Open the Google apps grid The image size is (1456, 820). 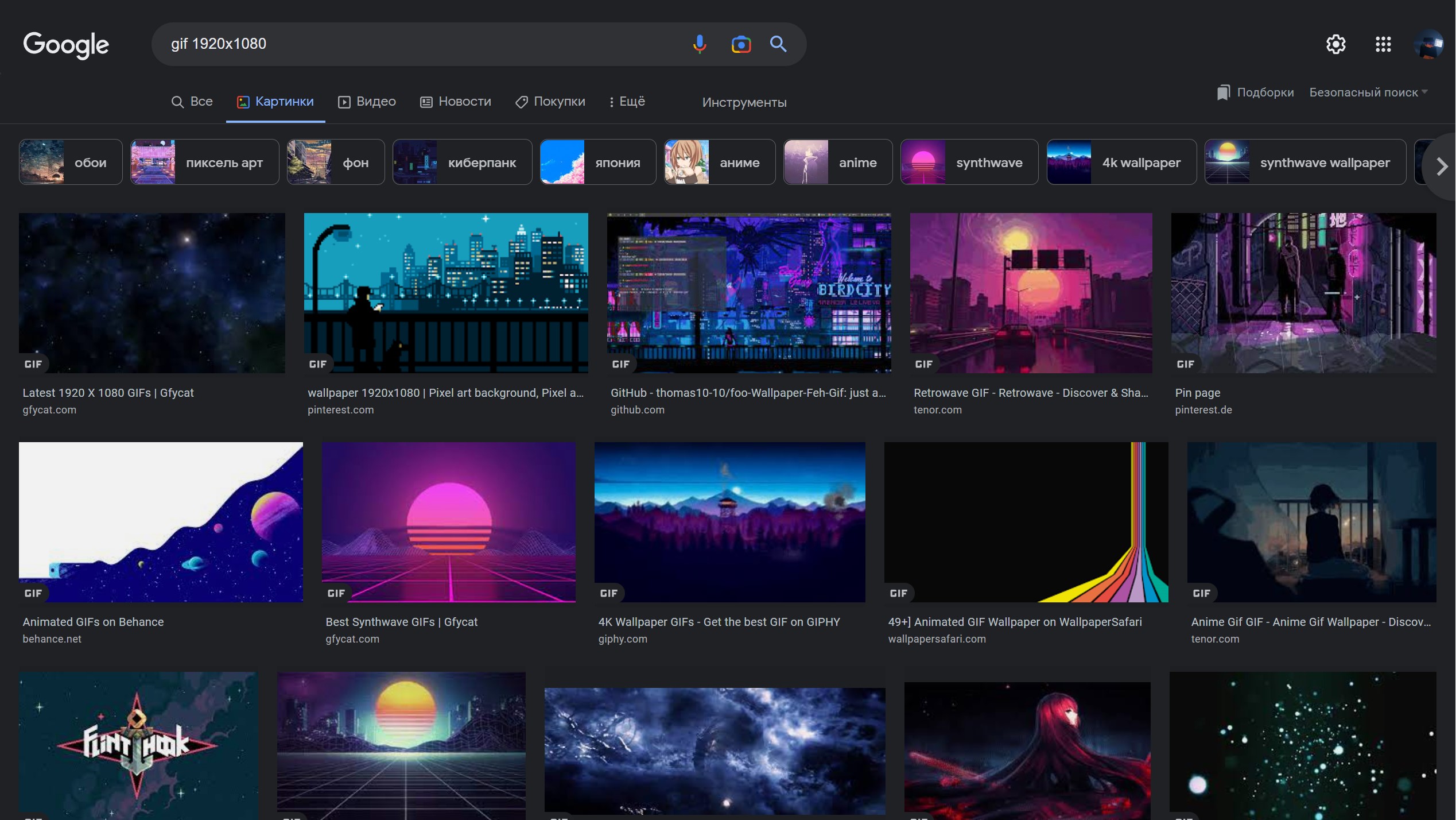point(1383,44)
